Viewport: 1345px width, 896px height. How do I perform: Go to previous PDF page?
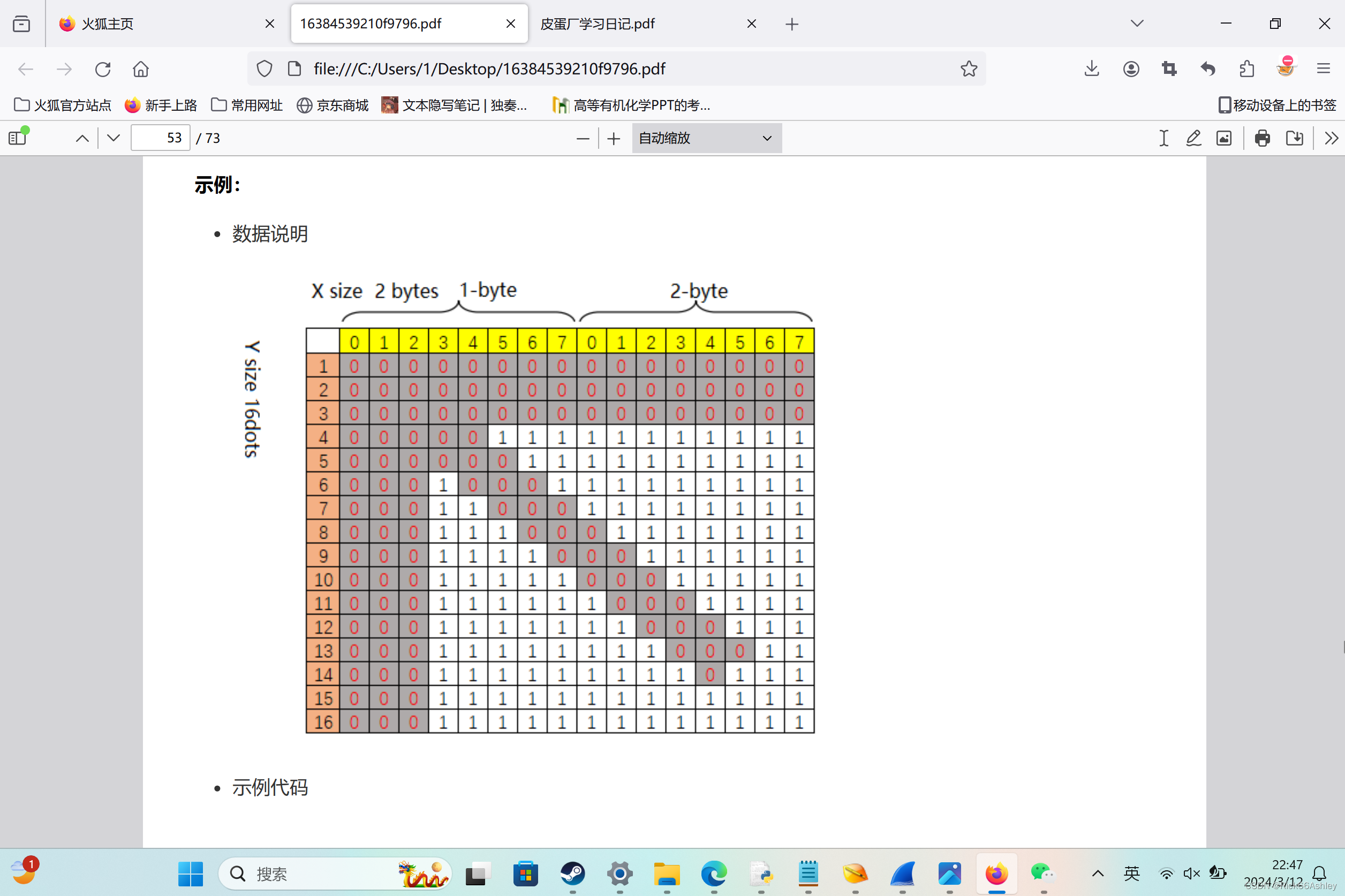(x=82, y=138)
